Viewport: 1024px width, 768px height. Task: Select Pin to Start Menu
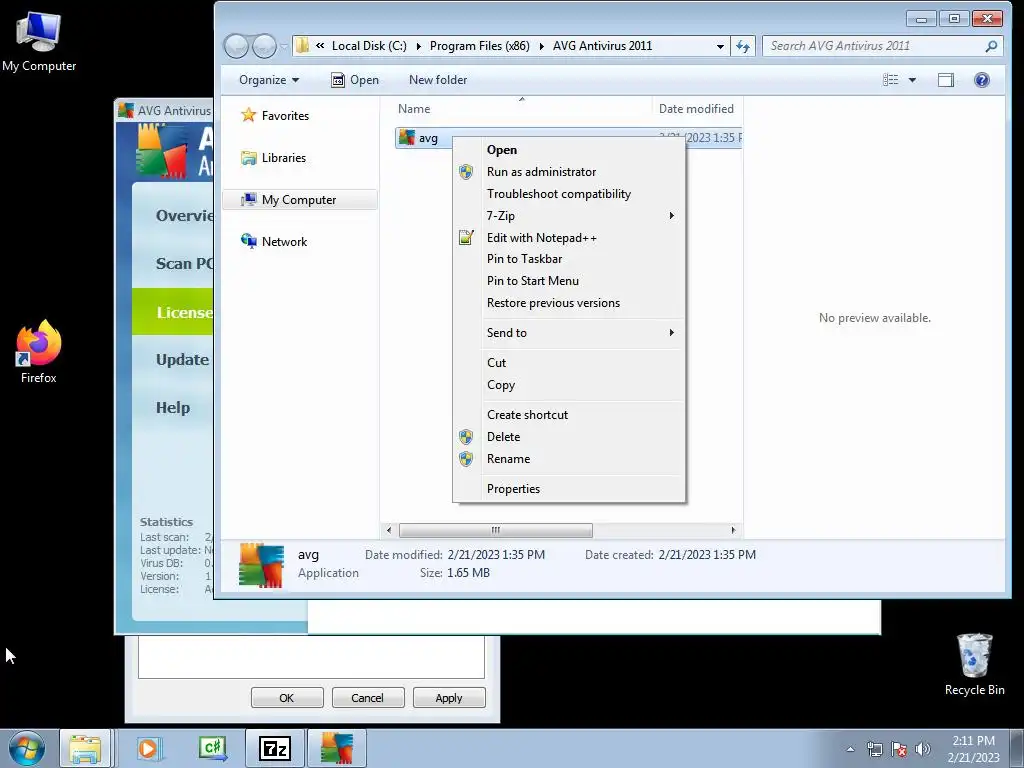(x=533, y=281)
